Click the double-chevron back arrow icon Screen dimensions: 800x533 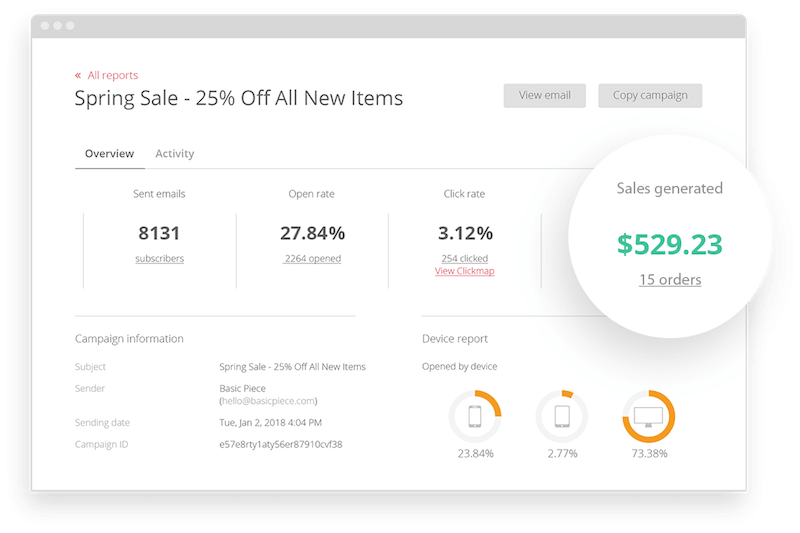pos(78,75)
